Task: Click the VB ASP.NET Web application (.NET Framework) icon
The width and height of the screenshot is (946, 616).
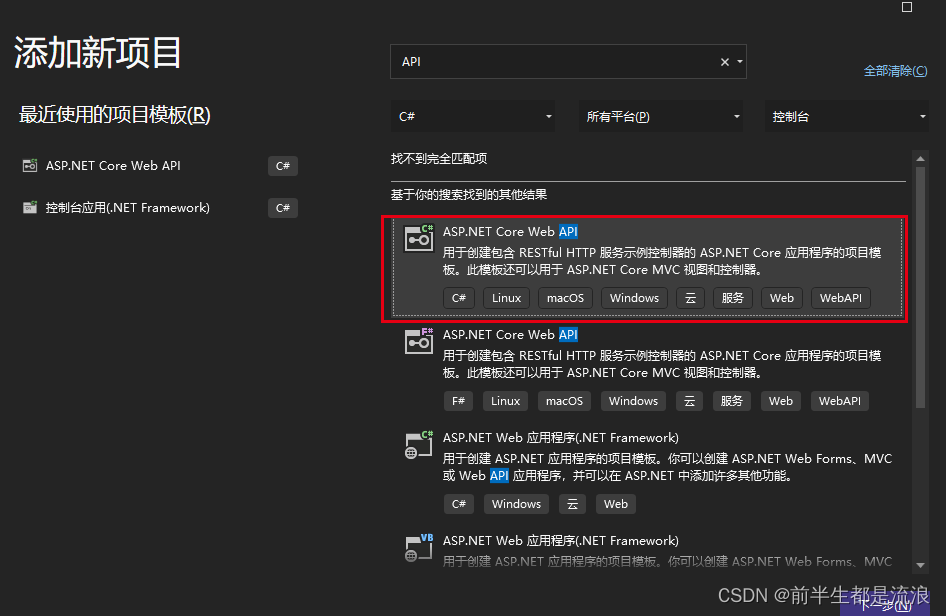Action: 419,547
